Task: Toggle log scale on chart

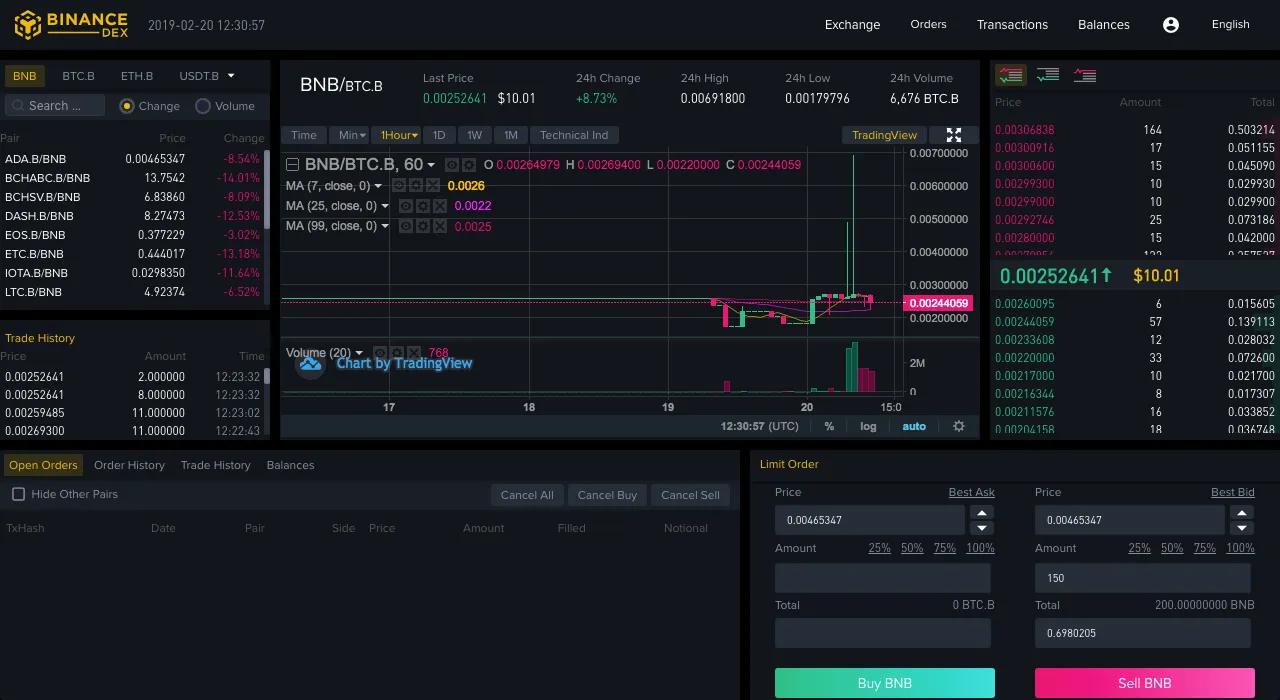Action: [x=868, y=426]
